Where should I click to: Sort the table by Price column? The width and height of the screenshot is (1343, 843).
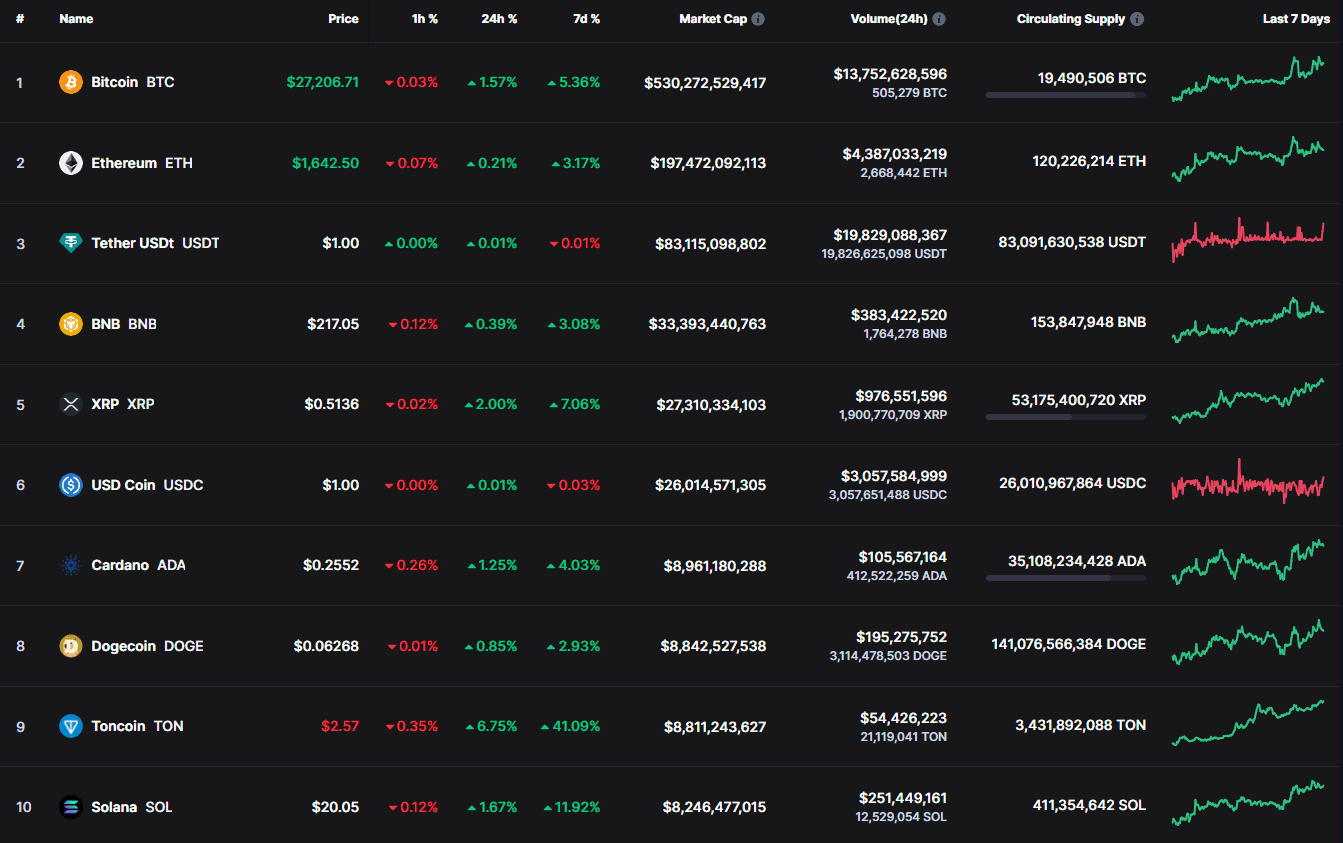coord(343,19)
